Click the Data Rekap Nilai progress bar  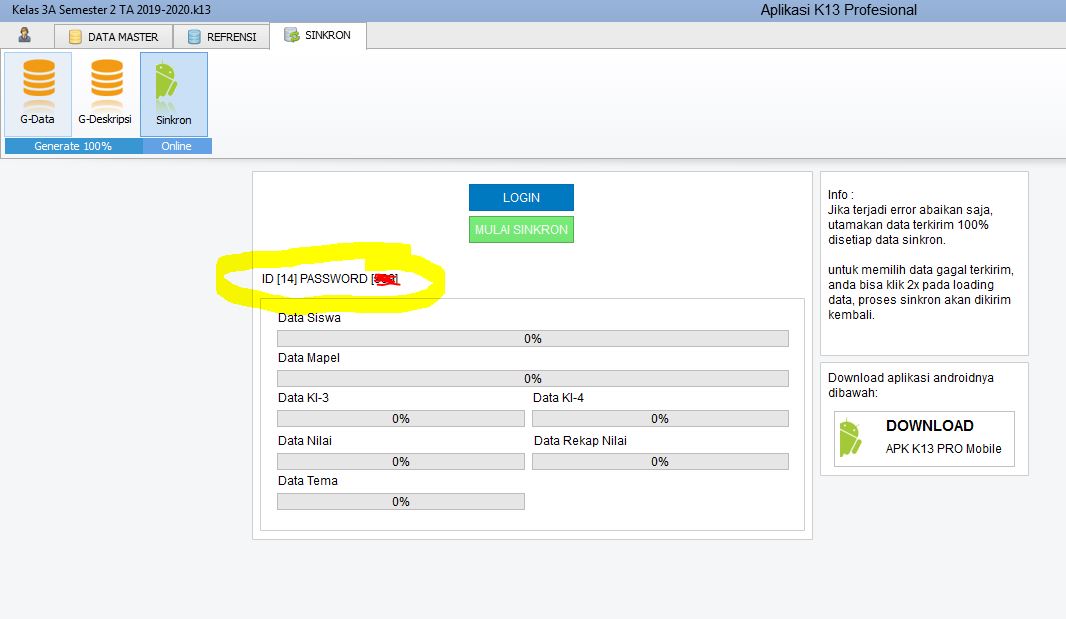pyautogui.click(x=659, y=462)
